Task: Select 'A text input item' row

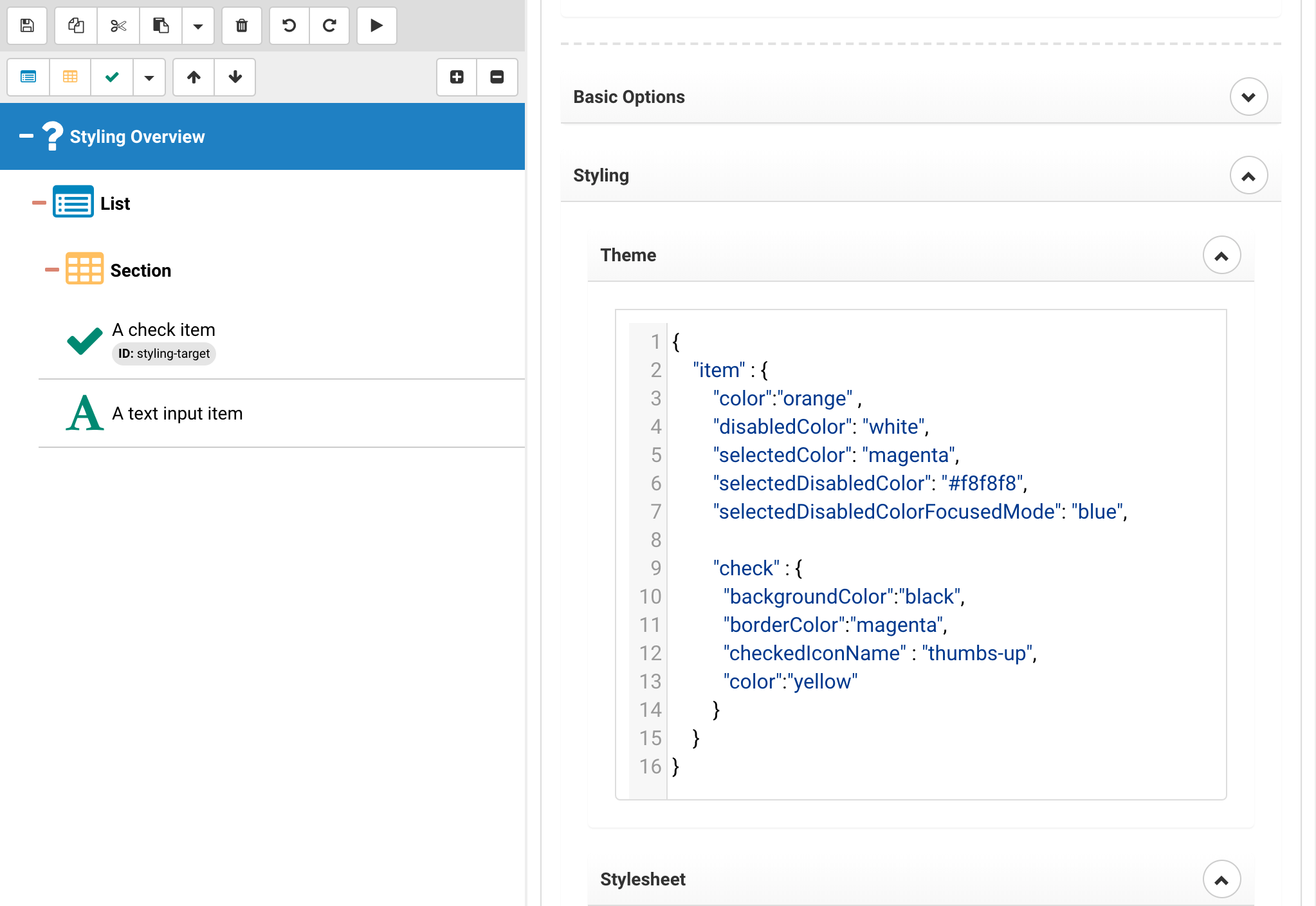Action: point(178,414)
